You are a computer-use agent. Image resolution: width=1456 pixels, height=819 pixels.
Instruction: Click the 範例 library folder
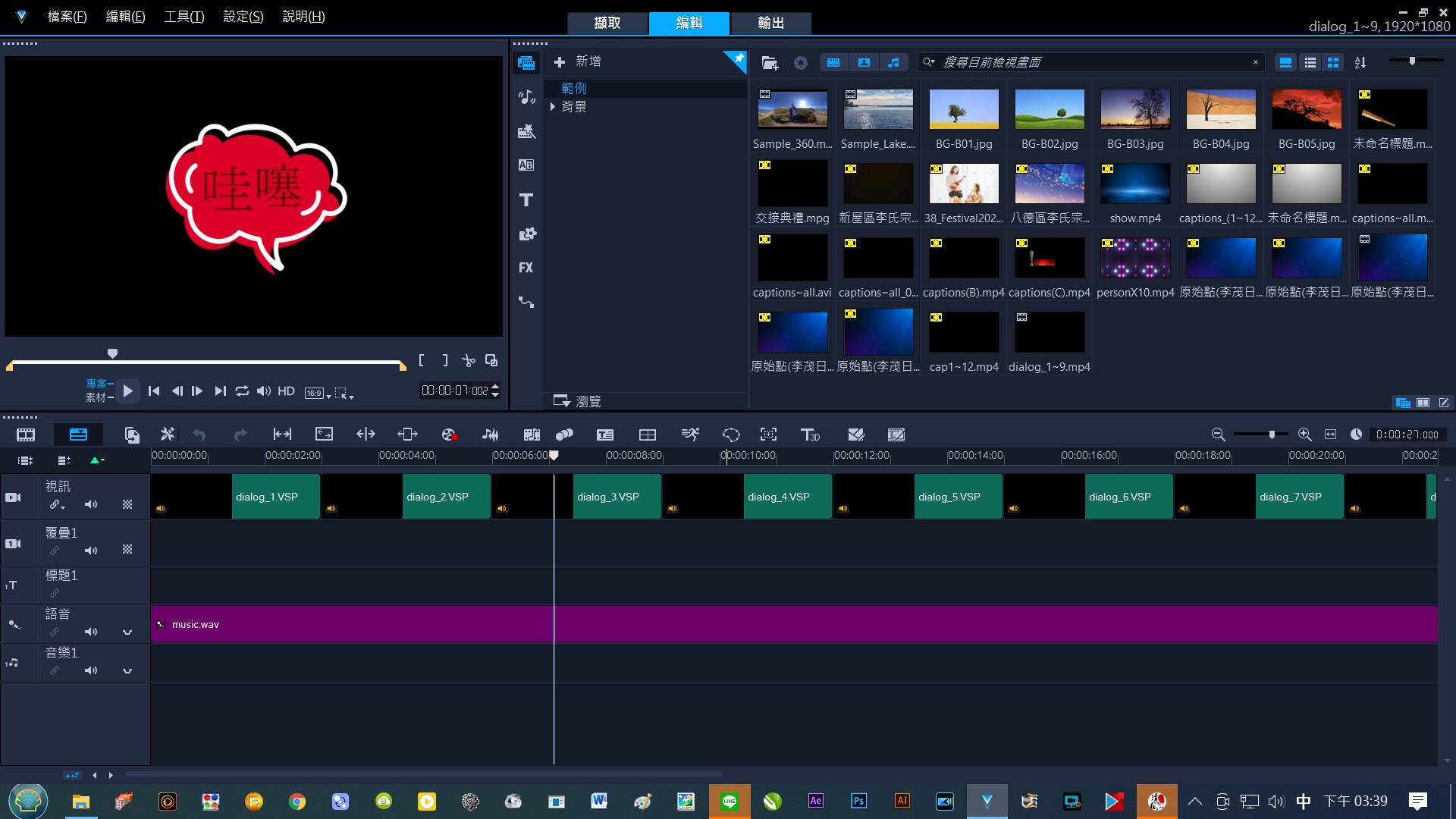(573, 88)
